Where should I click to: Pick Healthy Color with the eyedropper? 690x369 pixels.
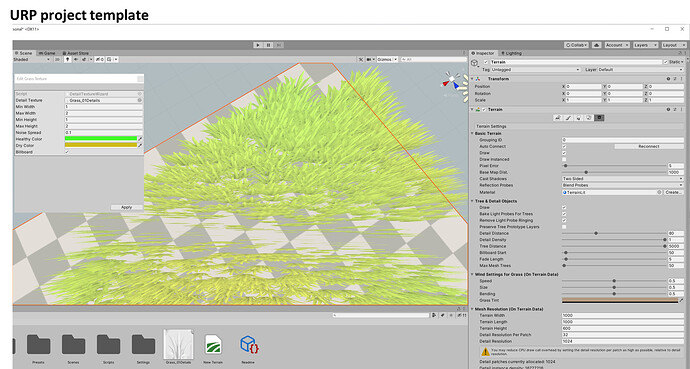tap(140, 139)
